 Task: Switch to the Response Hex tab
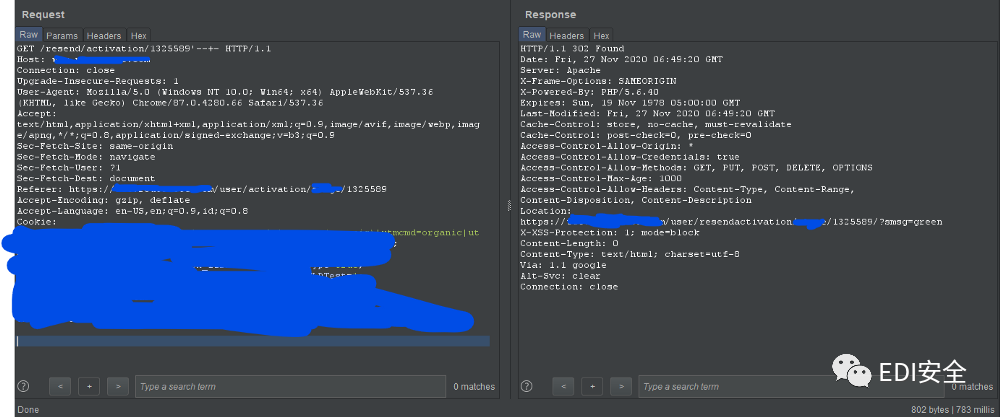(x=601, y=35)
